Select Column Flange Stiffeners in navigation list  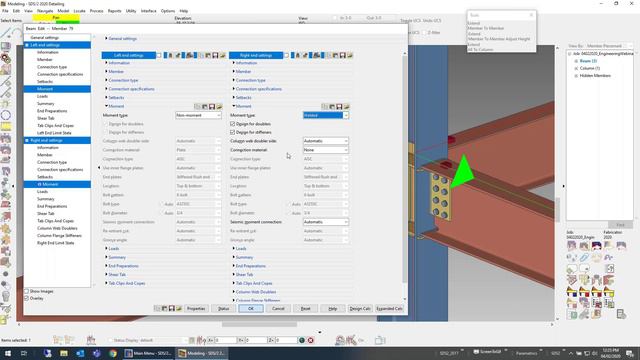(x=59, y=236)
